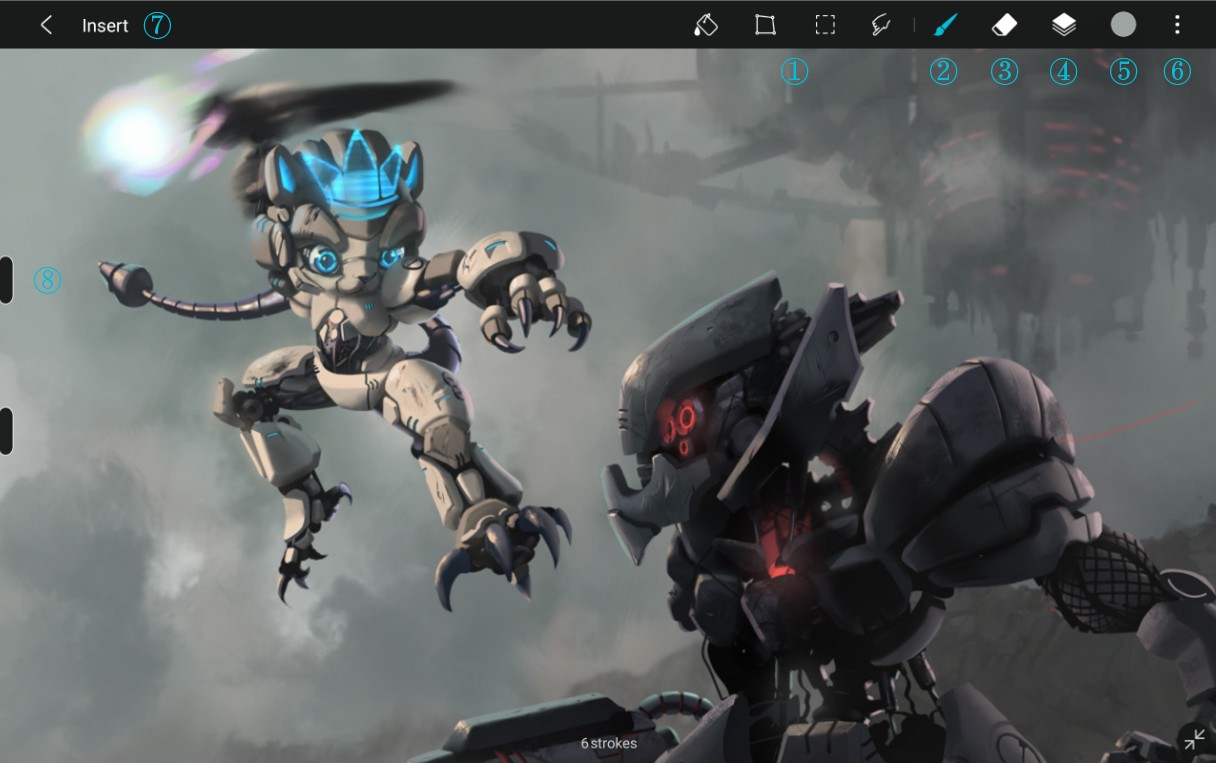Open the Transform tool

[765, 25]
